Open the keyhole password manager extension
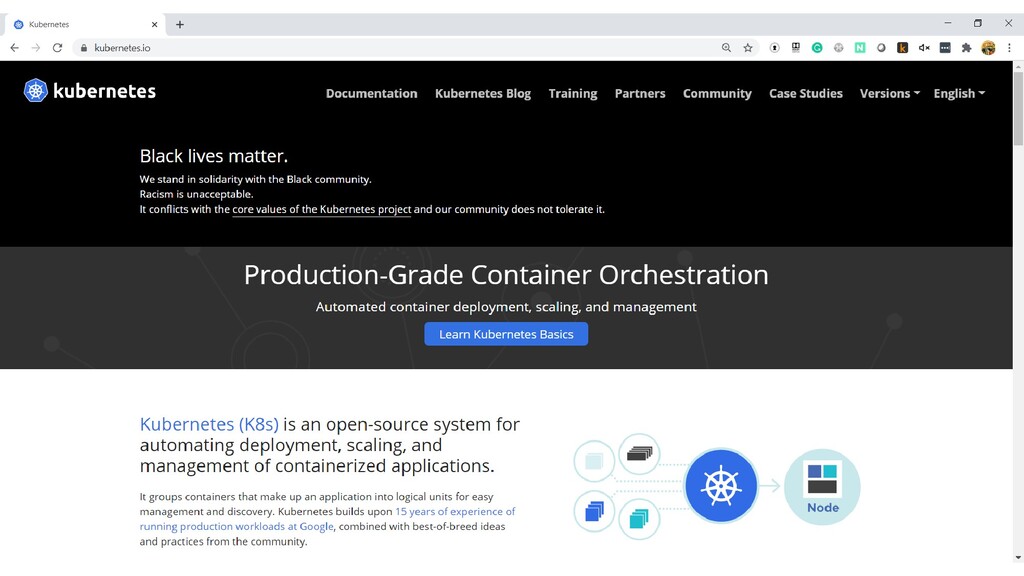The width and height of the screenshot is (1024, 576). point(774,48)
